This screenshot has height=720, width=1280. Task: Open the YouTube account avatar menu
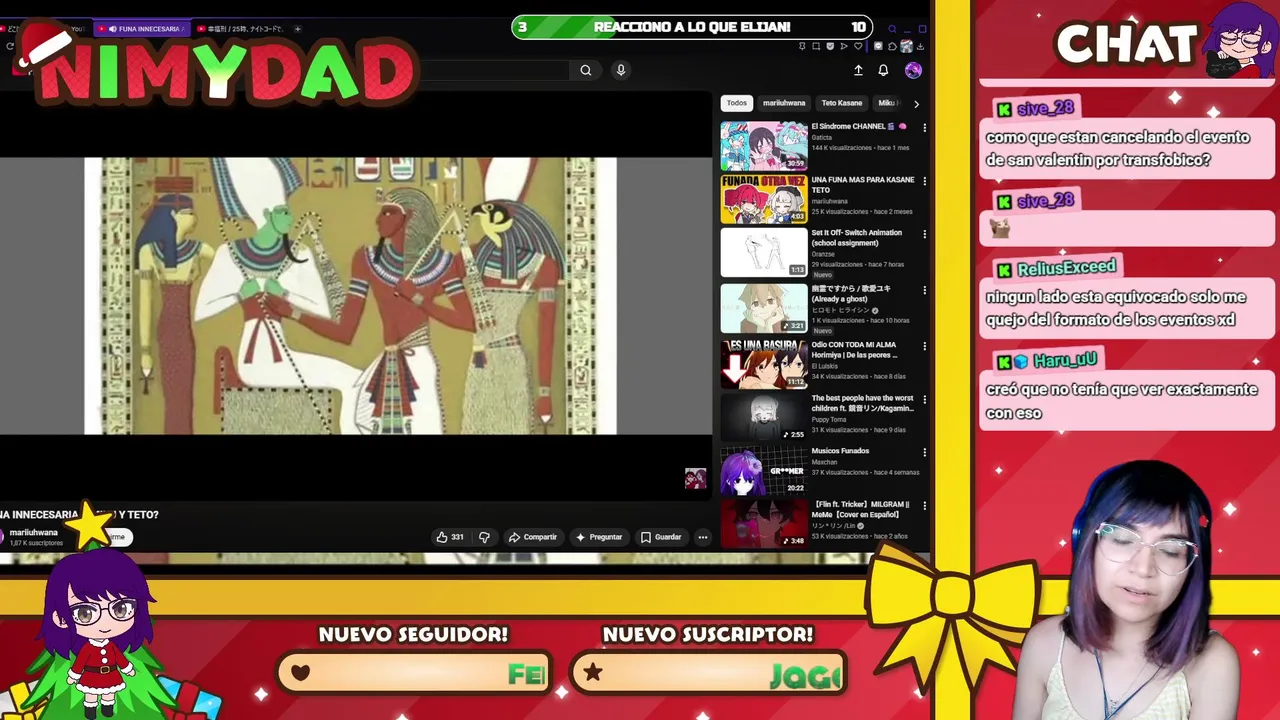[x=913, y=70]
